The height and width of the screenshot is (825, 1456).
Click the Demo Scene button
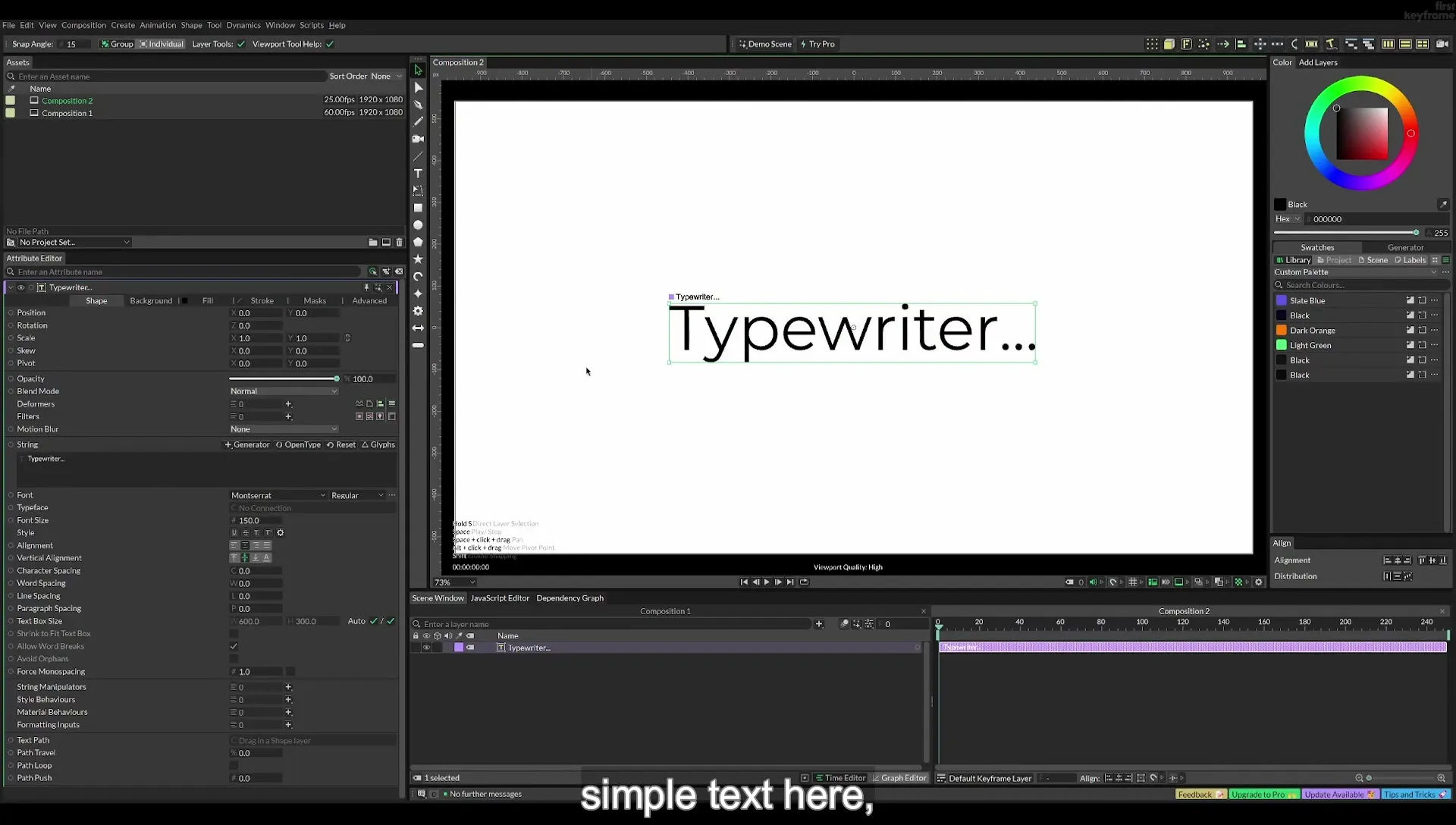[765, 44]
